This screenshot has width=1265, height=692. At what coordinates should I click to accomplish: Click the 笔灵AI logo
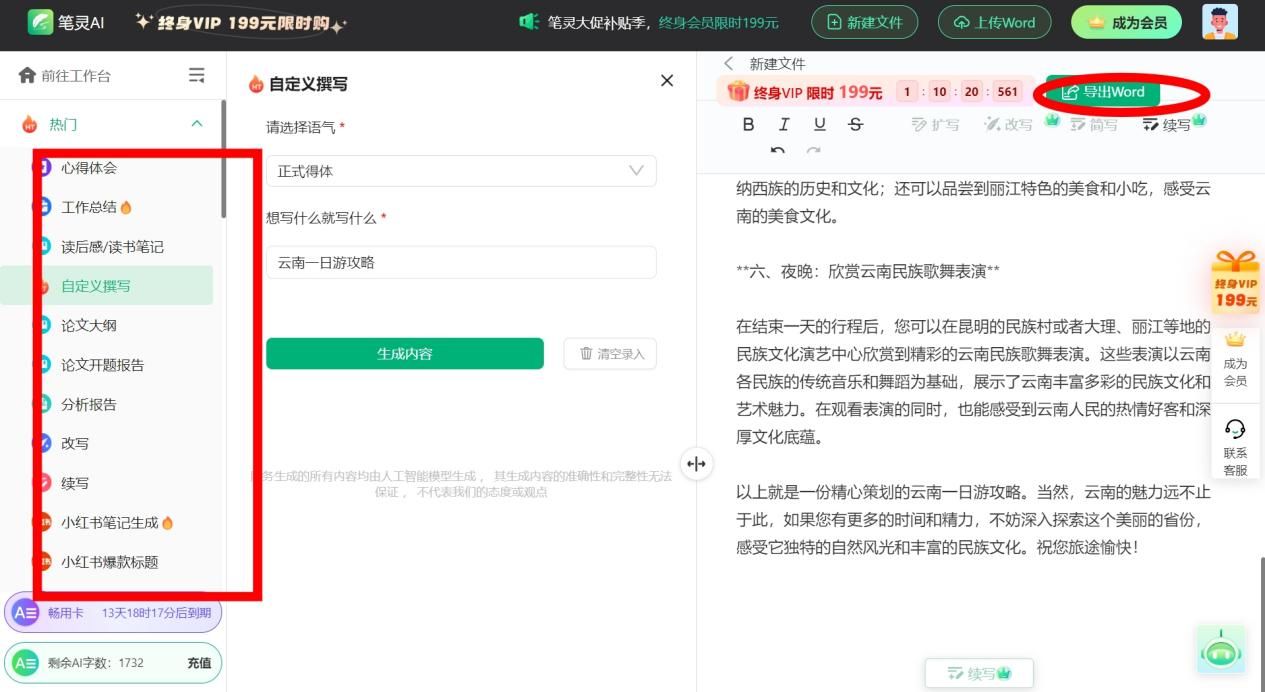66,21
